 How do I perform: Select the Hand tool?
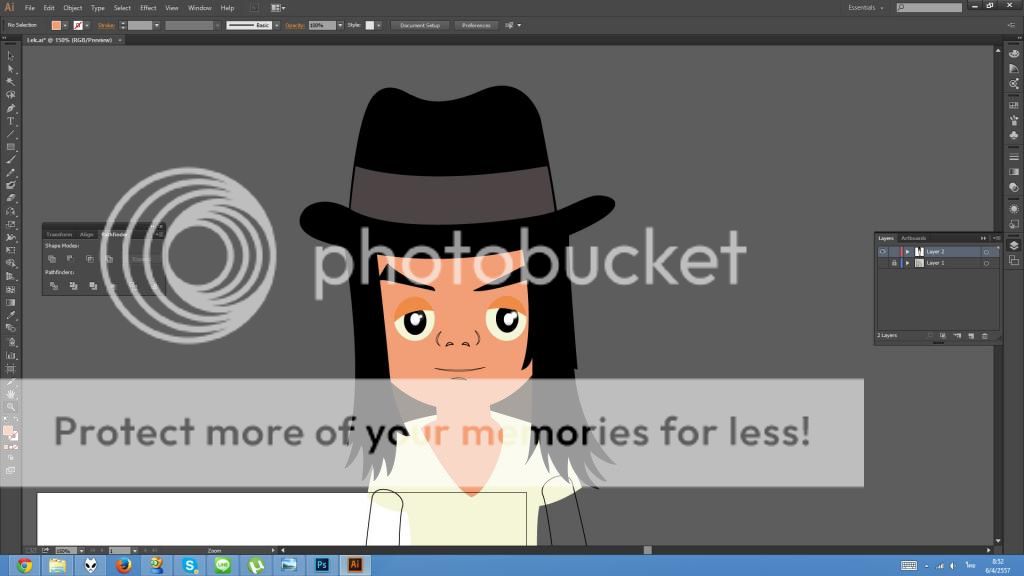tap(10, 394)
